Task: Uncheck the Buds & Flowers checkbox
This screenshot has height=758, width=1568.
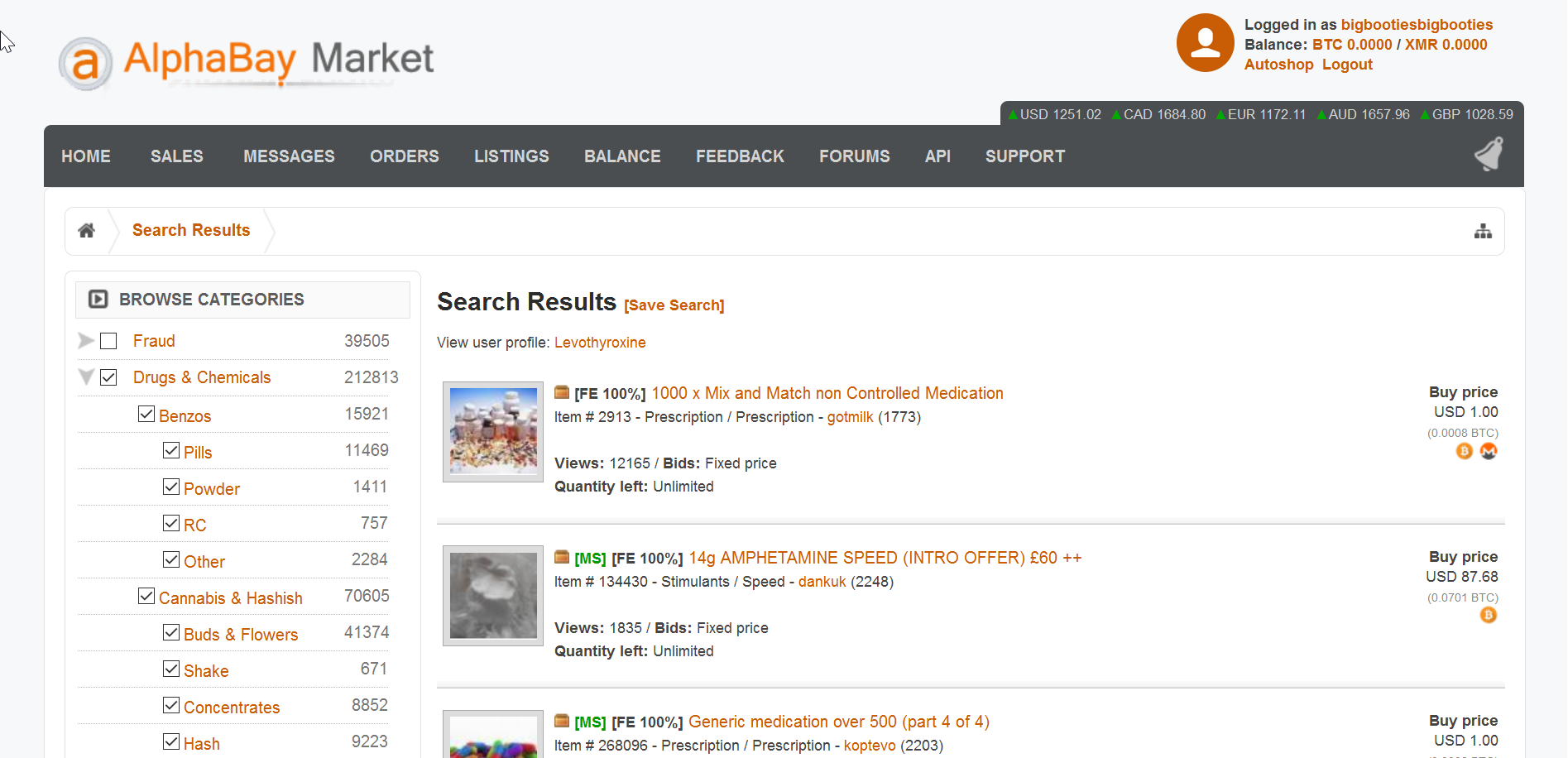Action: pos(171,632)
